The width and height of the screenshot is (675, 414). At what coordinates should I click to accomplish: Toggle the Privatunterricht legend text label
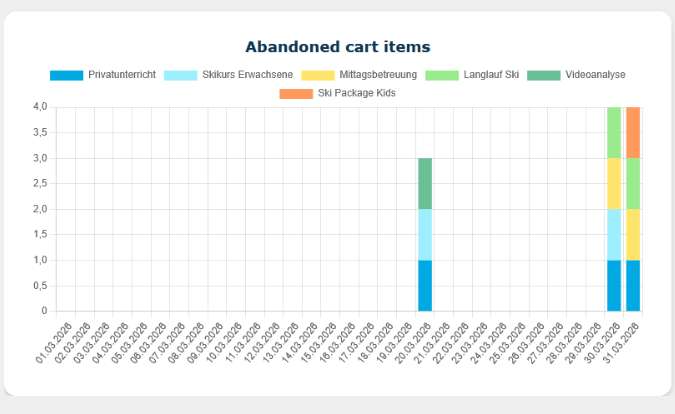click(121, 75)
